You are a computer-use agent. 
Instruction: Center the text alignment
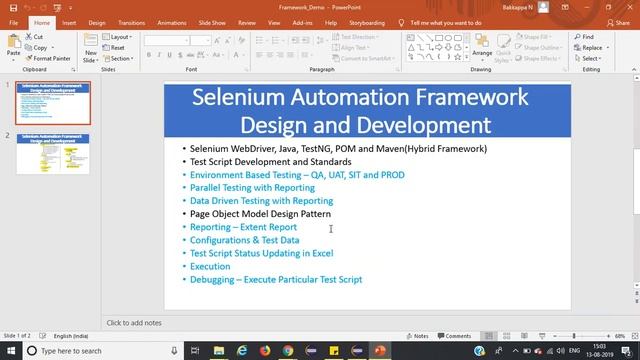click(270, 55)
